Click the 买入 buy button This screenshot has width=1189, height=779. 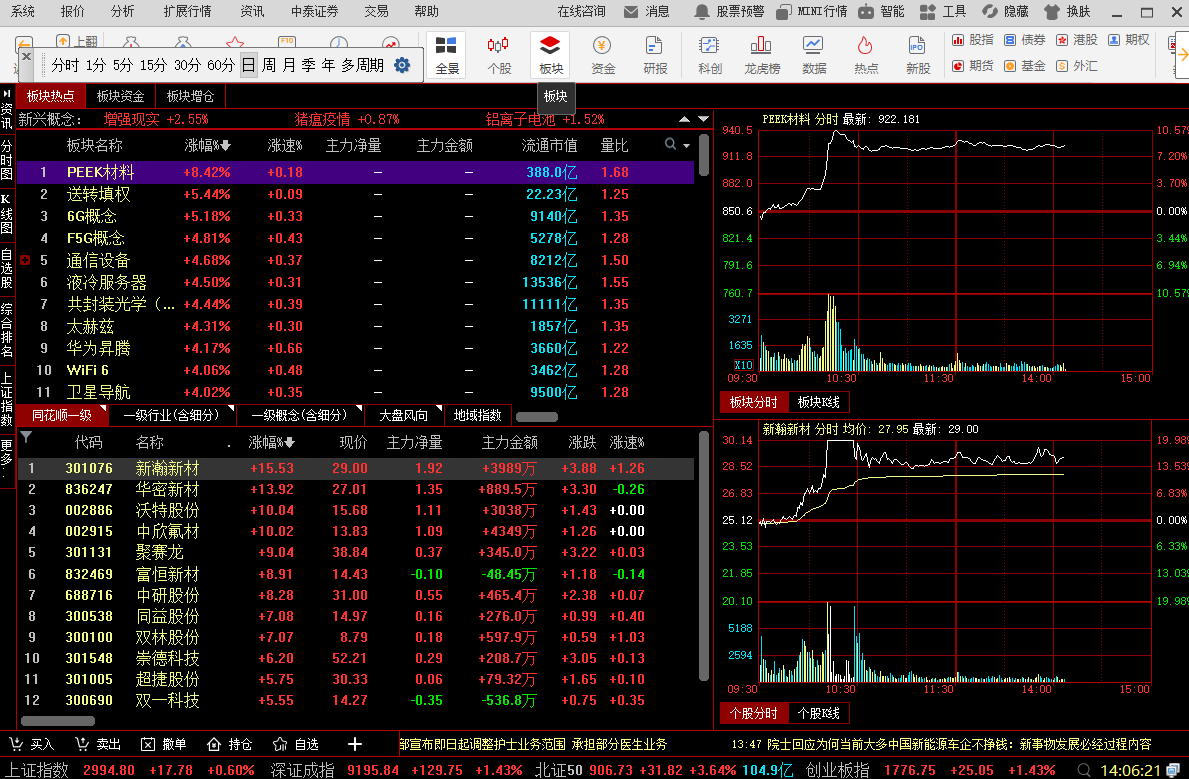32,744
